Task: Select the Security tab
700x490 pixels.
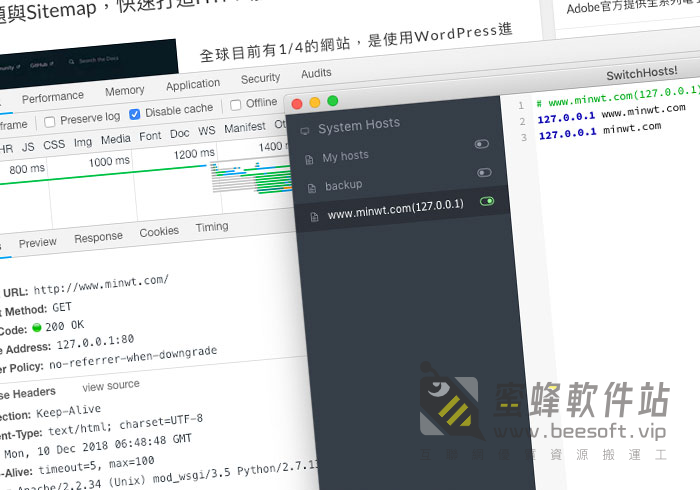Action: (260, 78)
